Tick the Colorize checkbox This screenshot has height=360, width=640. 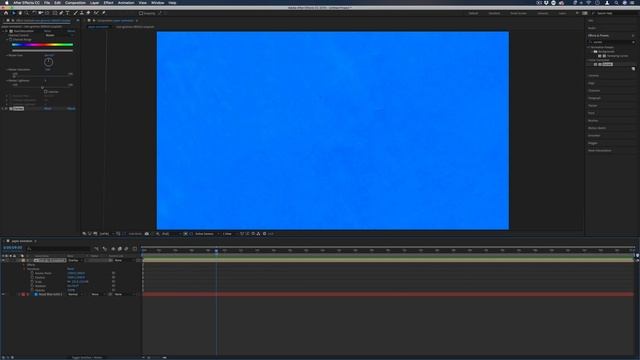[x=45, y=92]
